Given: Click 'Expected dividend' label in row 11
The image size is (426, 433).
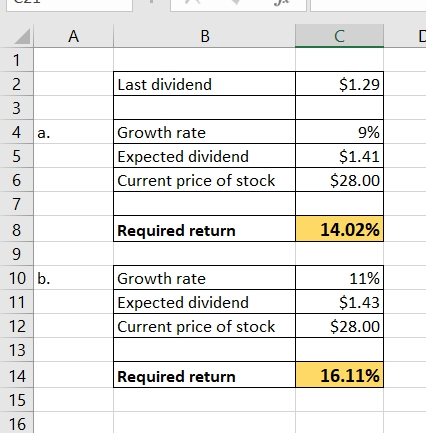Looking at the screenshot, I should 204,302.
